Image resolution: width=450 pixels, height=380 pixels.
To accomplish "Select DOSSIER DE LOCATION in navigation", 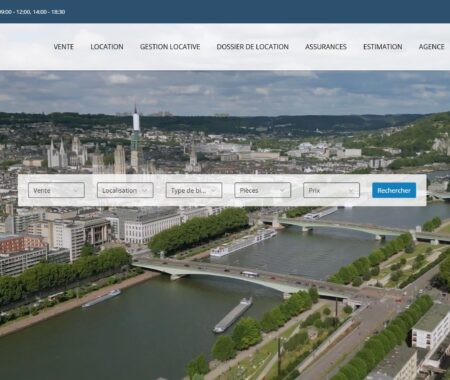I will [x=252, y=47].
